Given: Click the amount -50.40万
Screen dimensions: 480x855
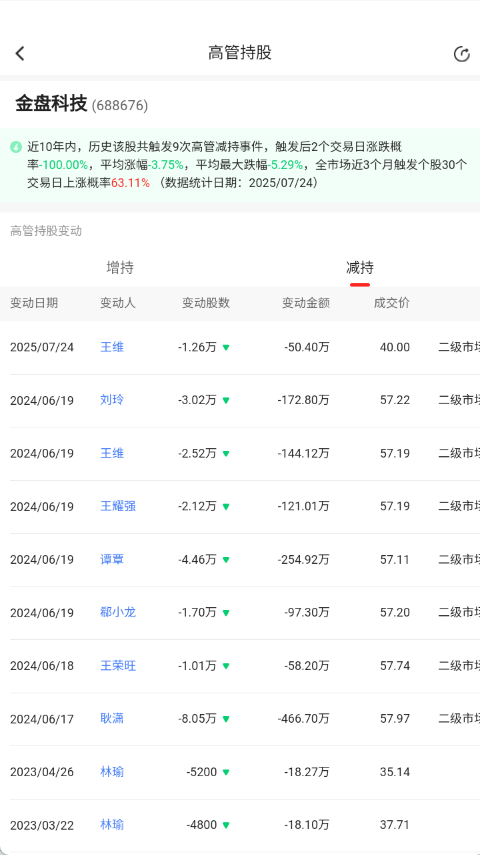Looking at the screenshot, I should coord(307,347).
